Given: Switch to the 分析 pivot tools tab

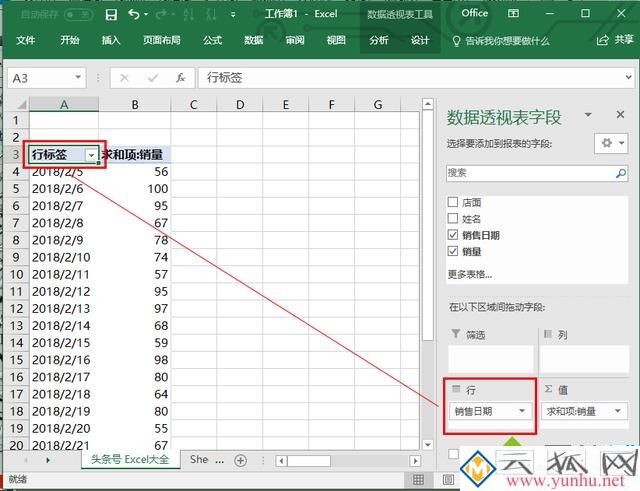Looking at the screenshot, I should [x=379, y=40].
